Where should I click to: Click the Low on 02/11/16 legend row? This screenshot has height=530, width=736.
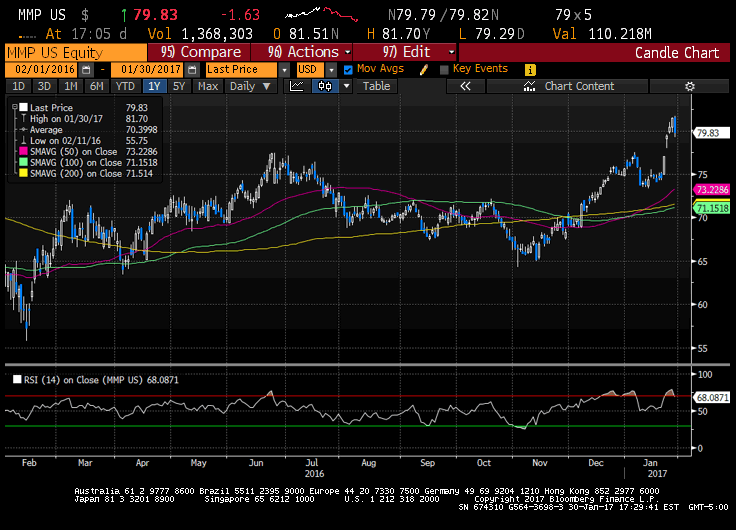click(84, 140)
